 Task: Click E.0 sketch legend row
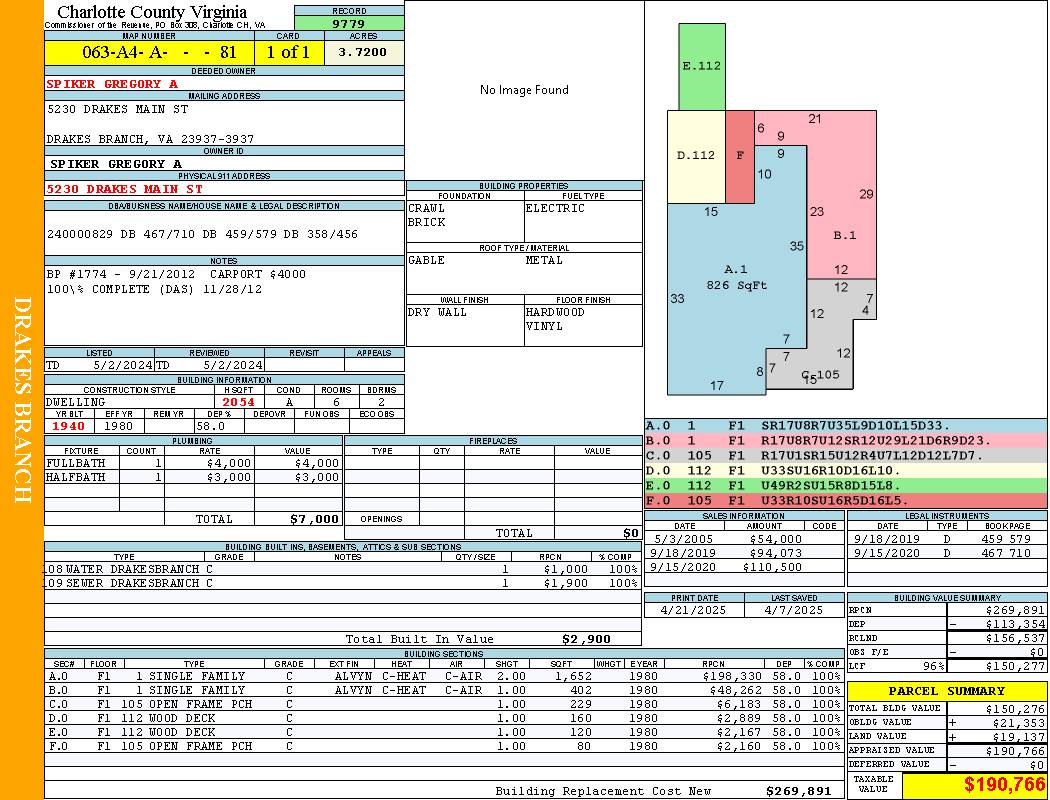click(x=846, y=486)
